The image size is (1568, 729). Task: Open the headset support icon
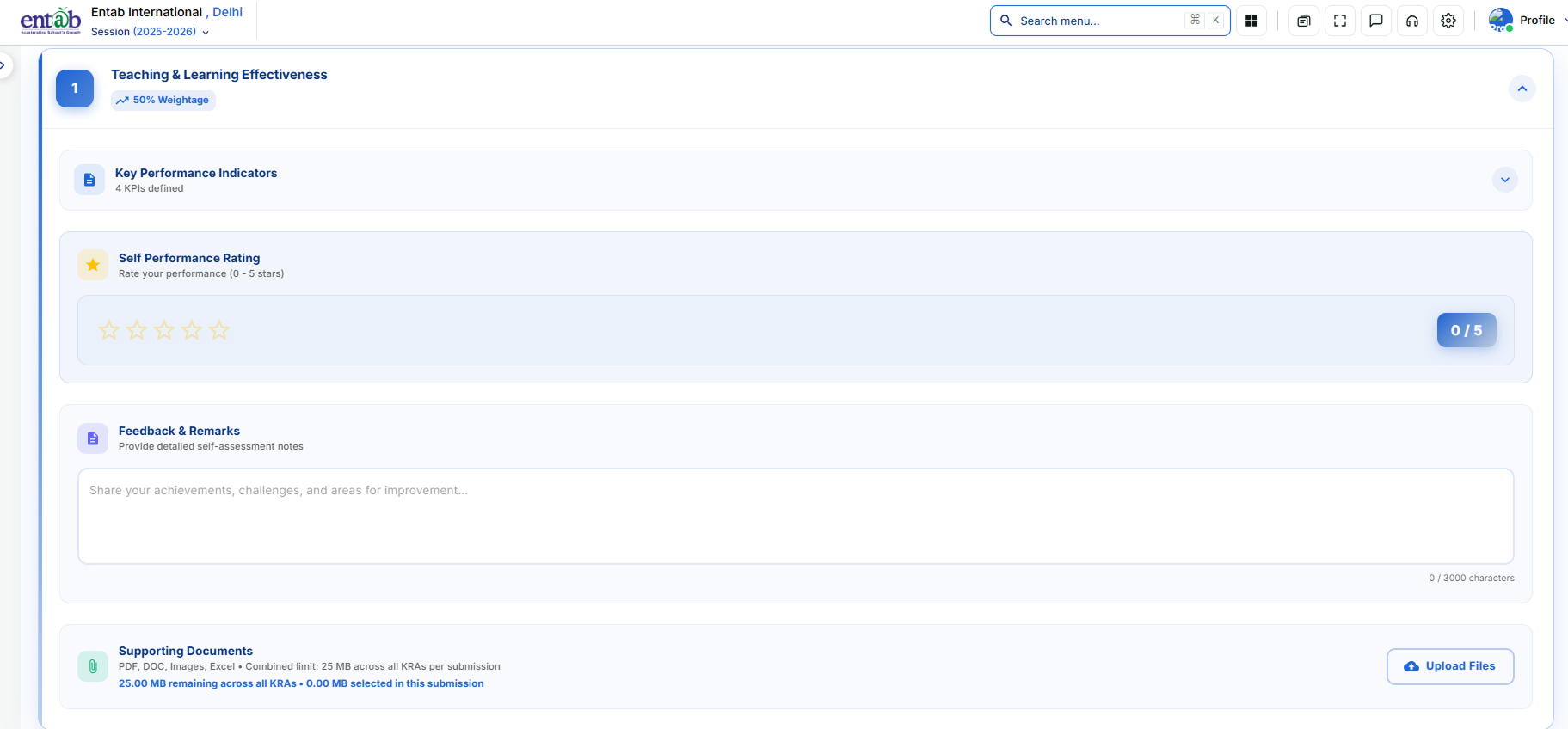click(1412, 21)
